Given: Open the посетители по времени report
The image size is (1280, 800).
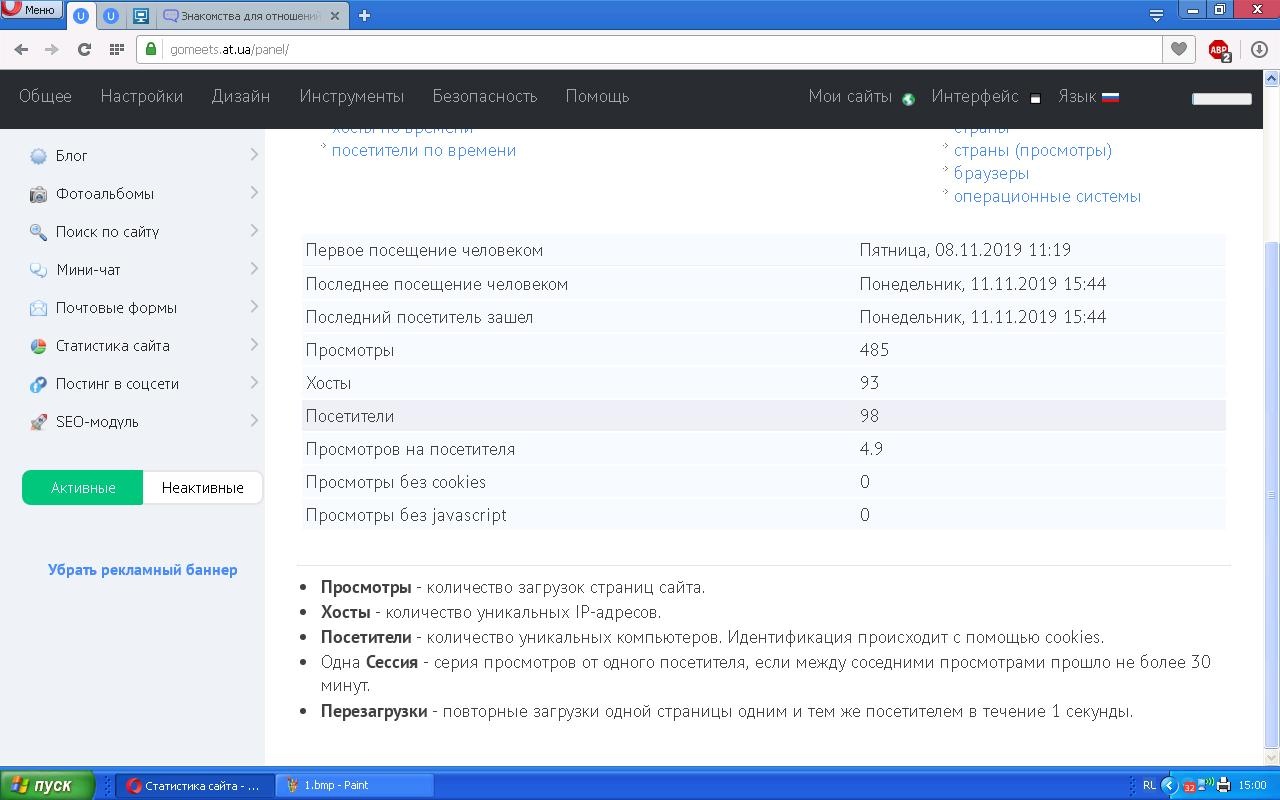Looking at the screenshot, I should [x=424, y=150].
